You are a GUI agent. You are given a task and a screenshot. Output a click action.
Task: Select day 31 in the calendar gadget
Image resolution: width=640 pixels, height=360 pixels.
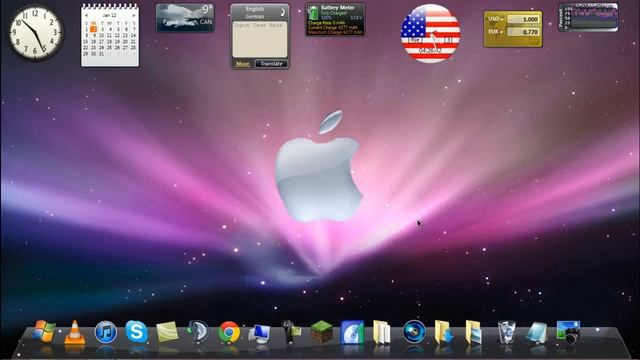pyautogui.click(x=102, y=53)
